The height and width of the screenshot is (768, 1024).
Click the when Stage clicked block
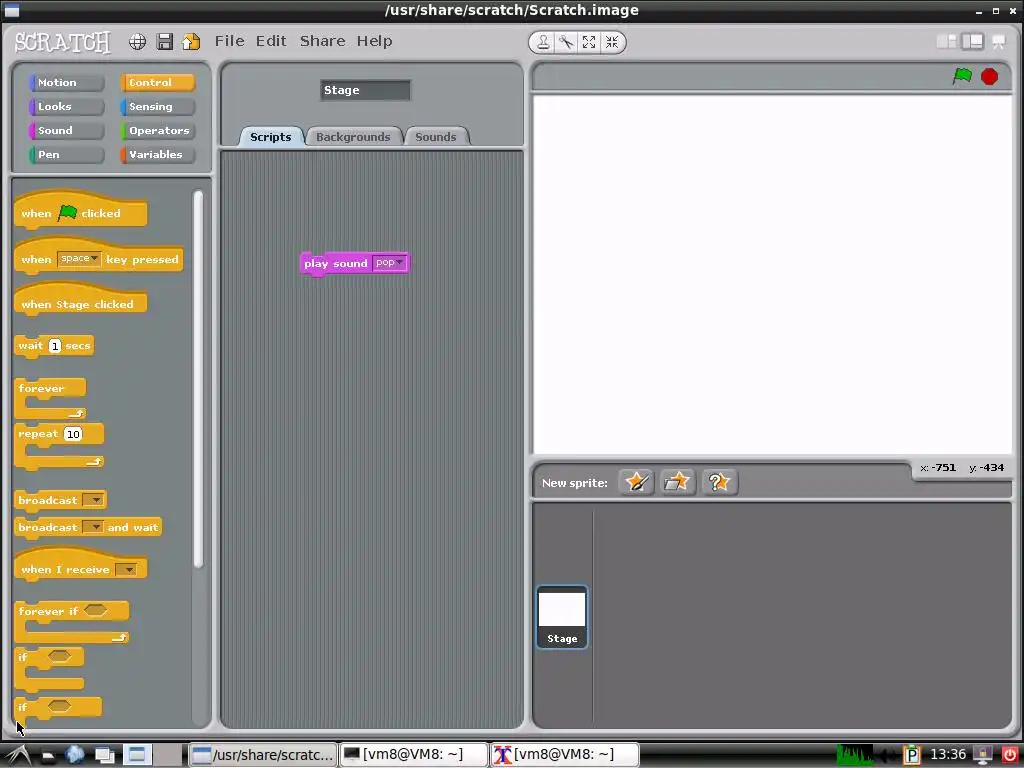tap(80, 300)
